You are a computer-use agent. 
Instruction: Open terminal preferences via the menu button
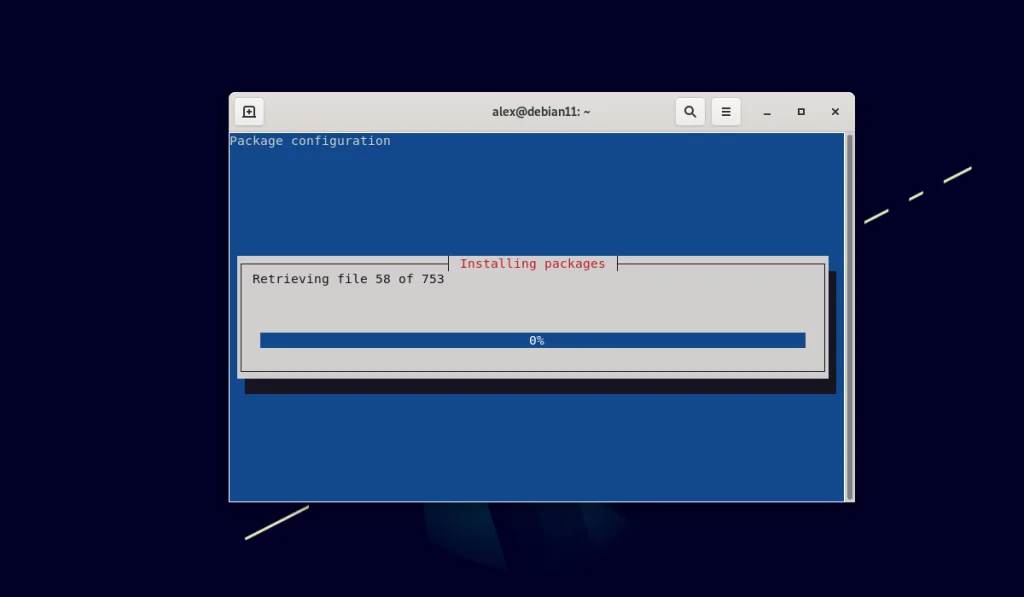(x=726, y=111)
